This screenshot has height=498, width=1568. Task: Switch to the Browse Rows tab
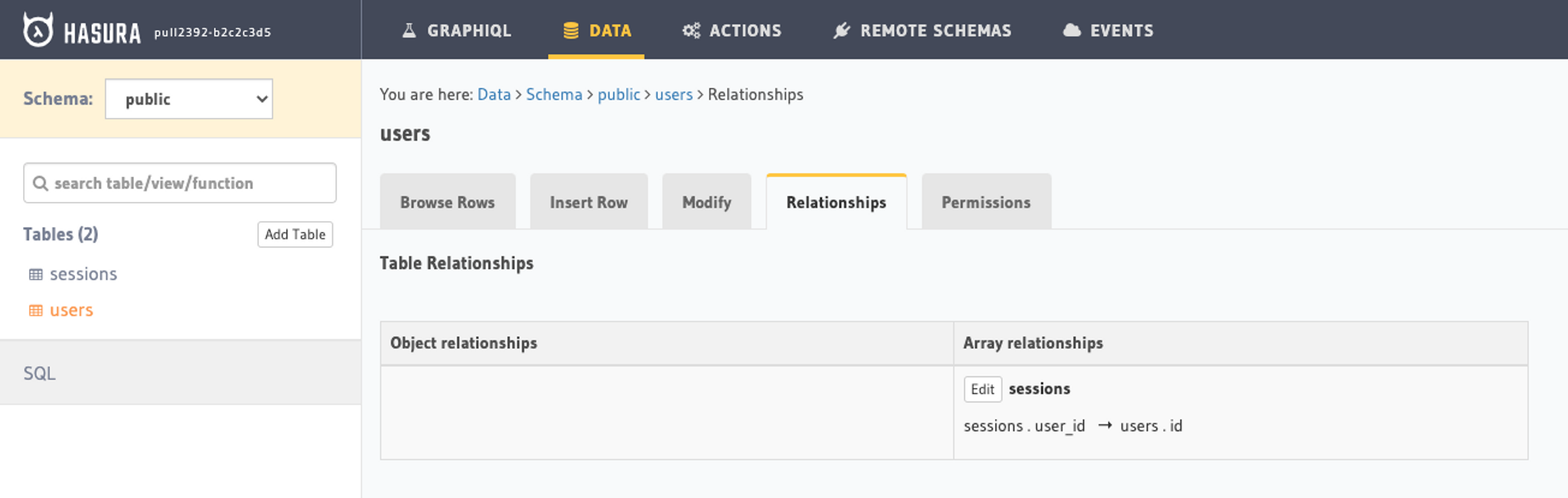pos(448,202)
